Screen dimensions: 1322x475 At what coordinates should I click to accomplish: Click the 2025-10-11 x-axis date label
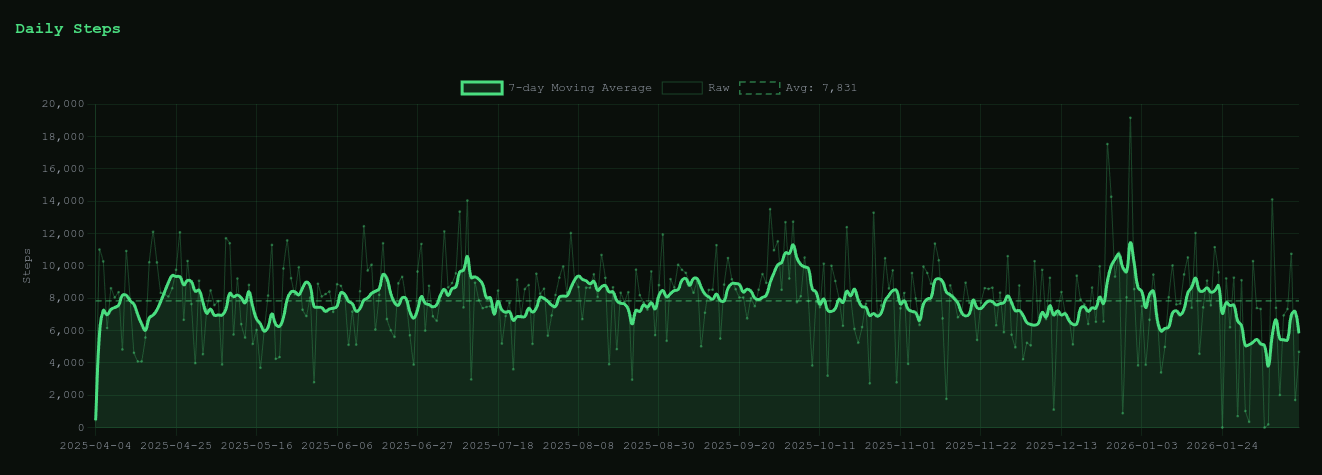coord(819,446)
